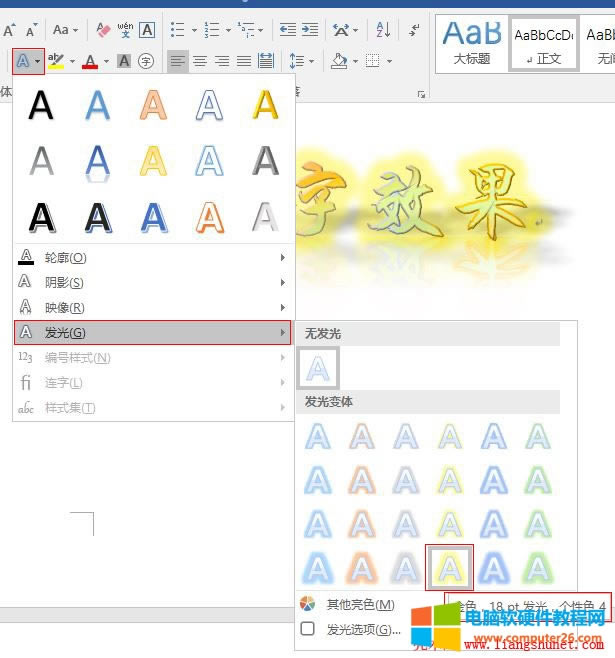Click the Numbering list icon

pyautogui.click(x=212, y=30)
